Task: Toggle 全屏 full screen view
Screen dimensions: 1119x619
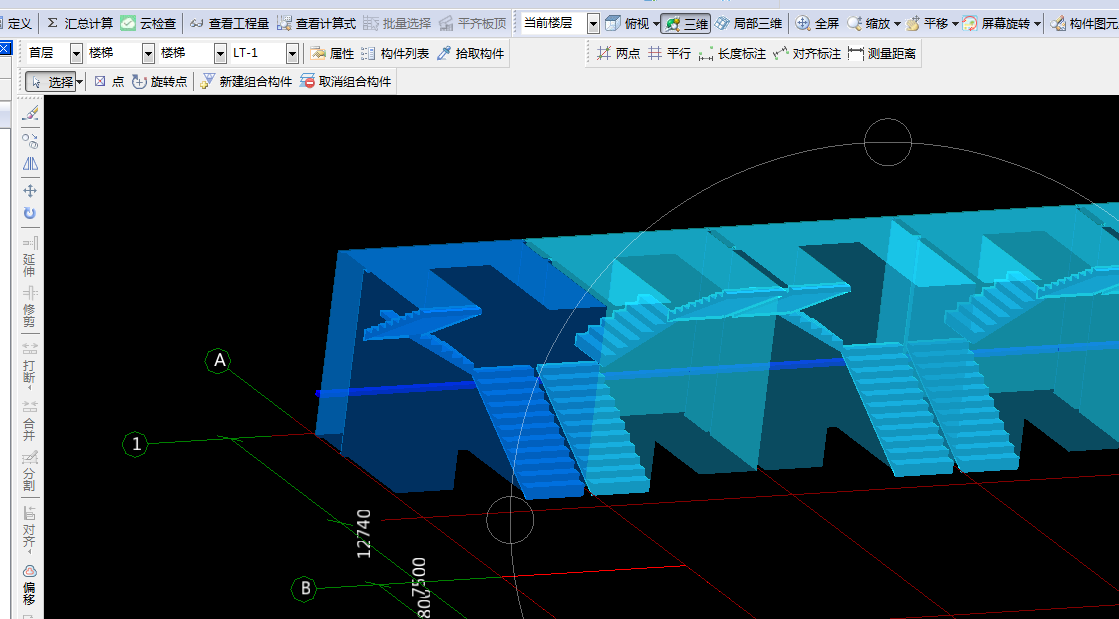Action: [x=818, y=24]
